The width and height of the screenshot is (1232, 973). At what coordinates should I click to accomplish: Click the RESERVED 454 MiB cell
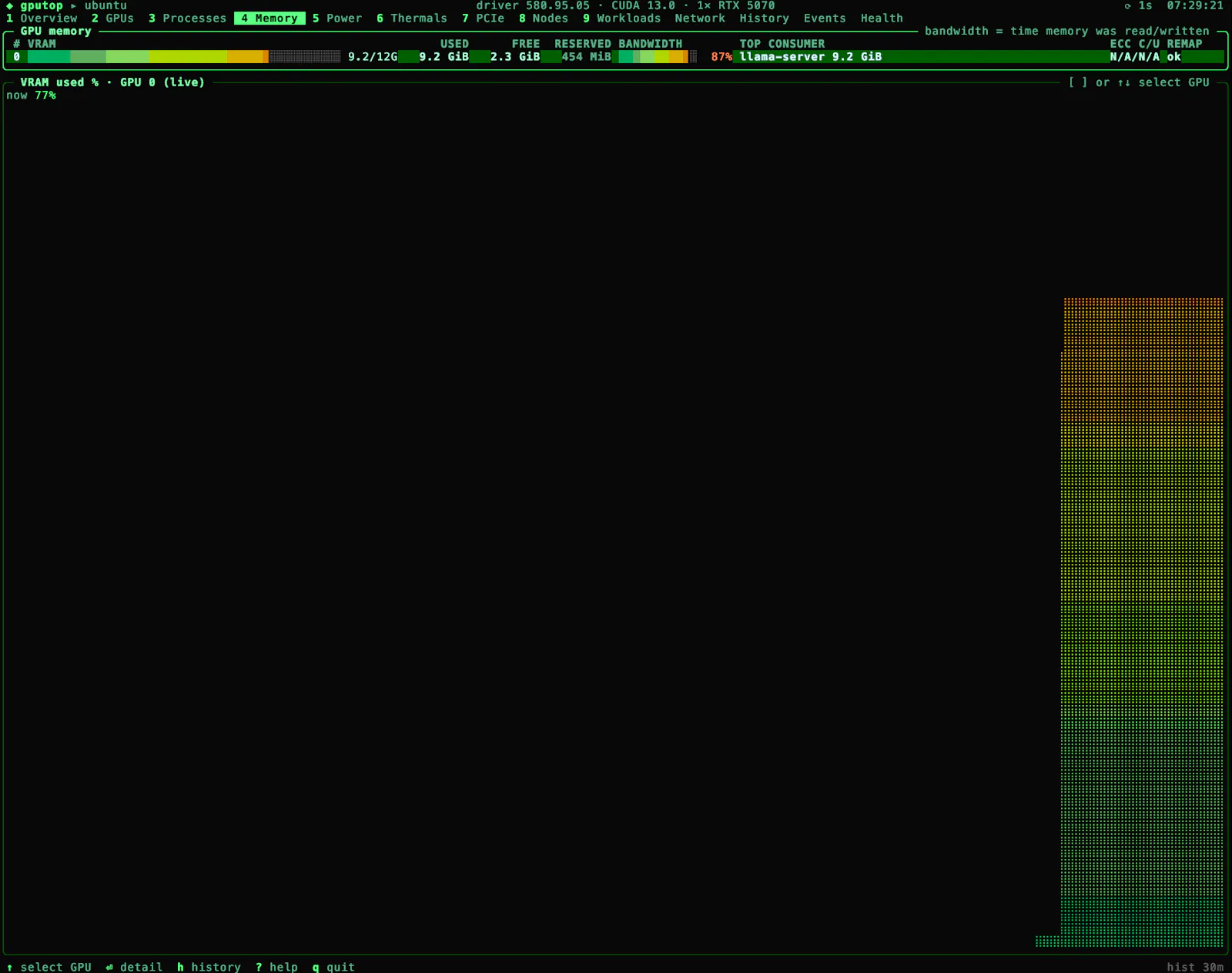(586, 56)
